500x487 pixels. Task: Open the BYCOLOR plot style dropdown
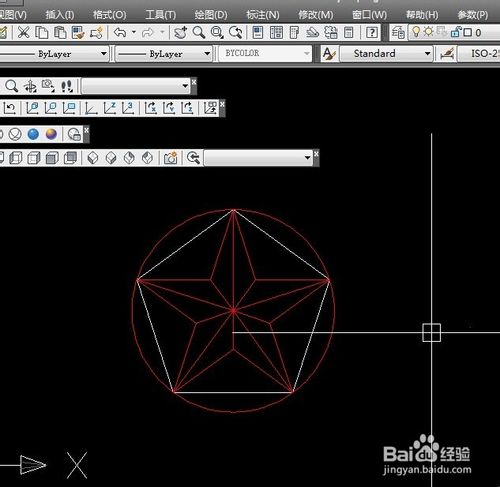tap(265, 53)
